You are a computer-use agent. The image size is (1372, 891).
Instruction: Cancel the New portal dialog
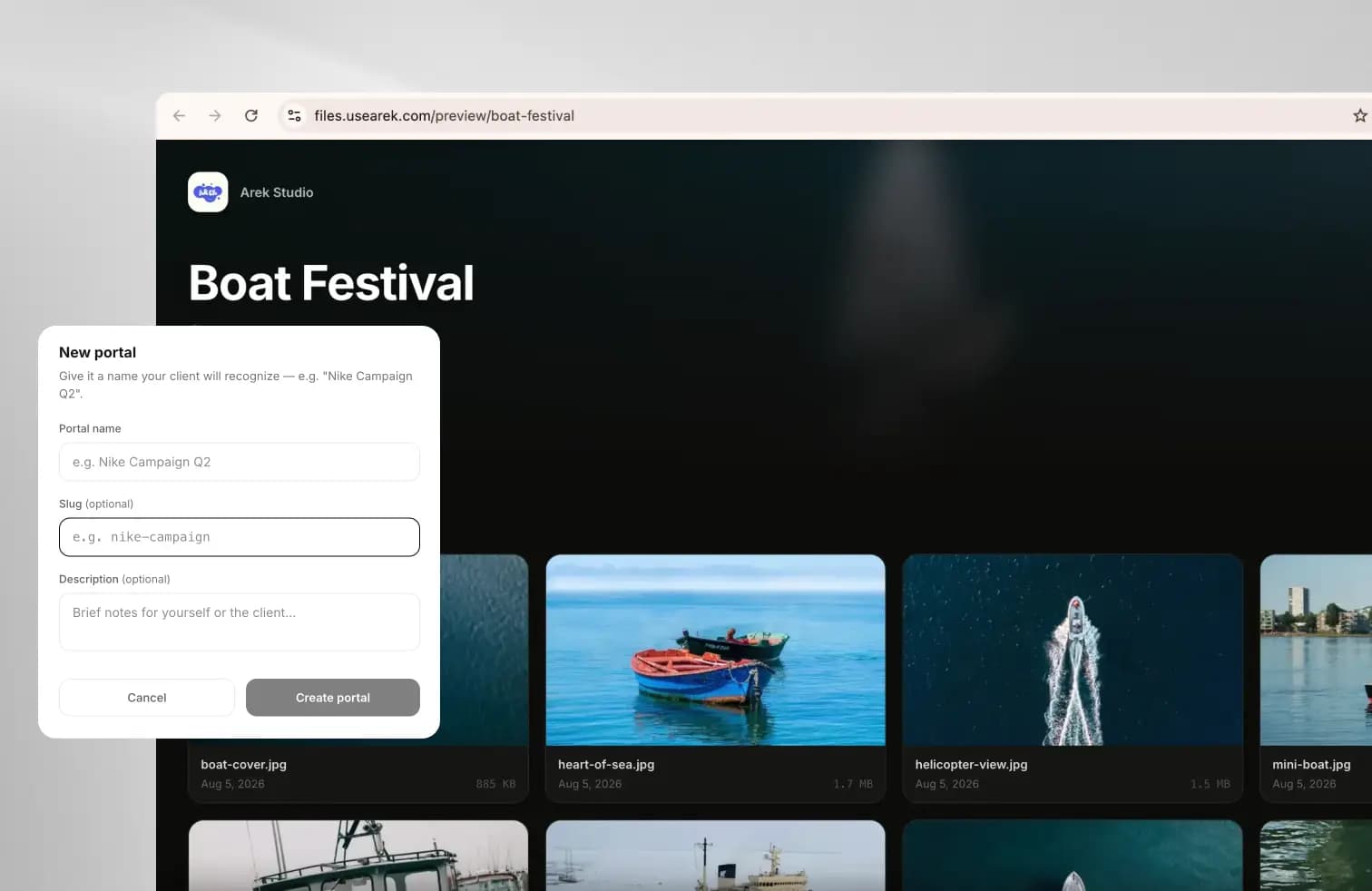coord(147,698)
